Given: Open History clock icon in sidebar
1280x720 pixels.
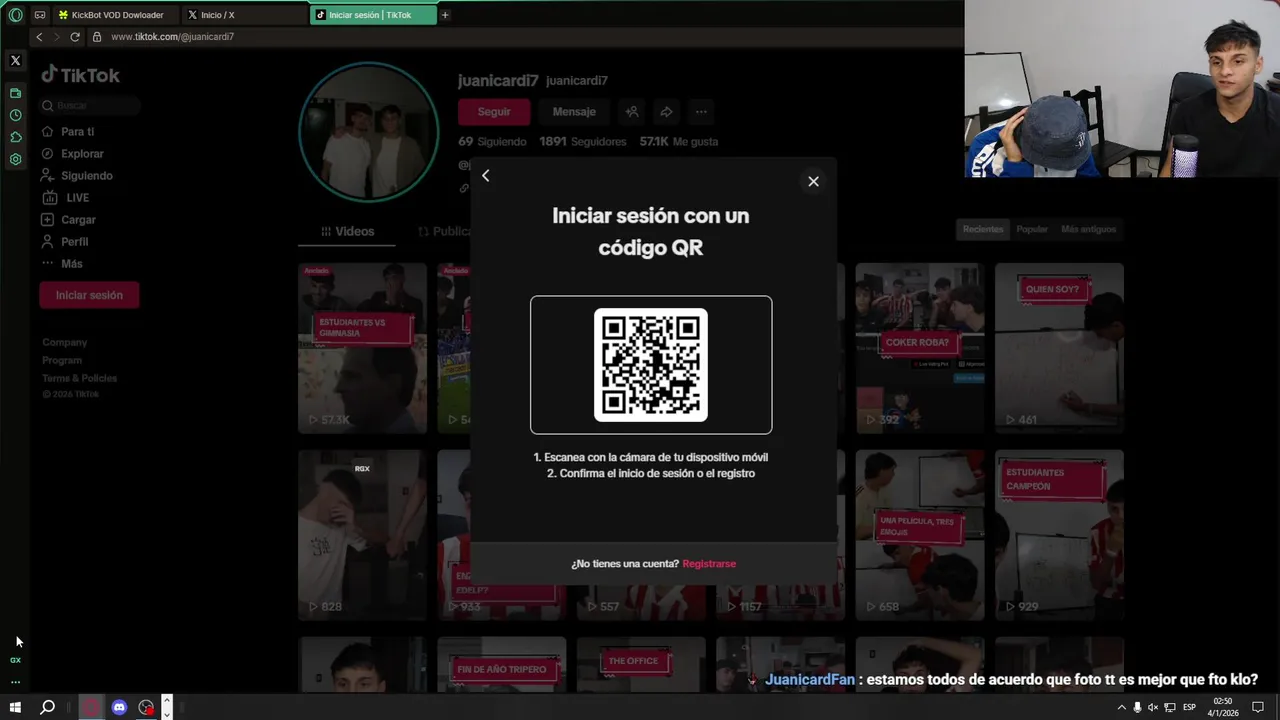Looking at the screenshot, I should (x=15, y=115).
